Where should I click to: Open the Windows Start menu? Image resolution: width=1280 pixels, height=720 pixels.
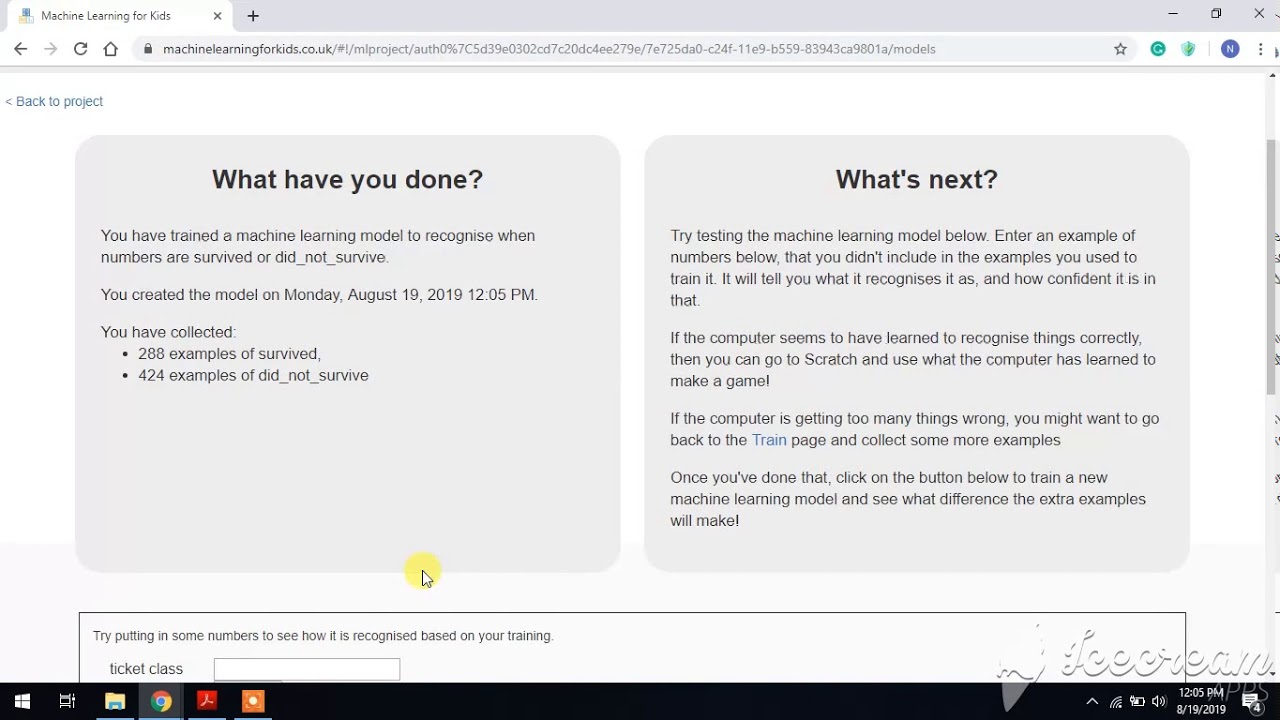[22, 701]
